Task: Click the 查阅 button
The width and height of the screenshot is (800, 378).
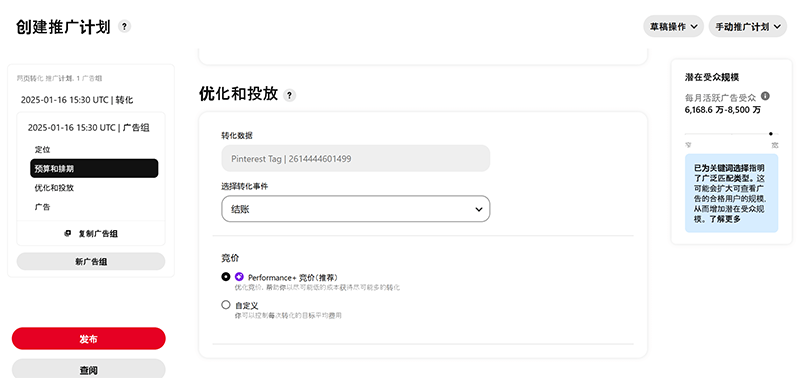Action: pos(89,369)
